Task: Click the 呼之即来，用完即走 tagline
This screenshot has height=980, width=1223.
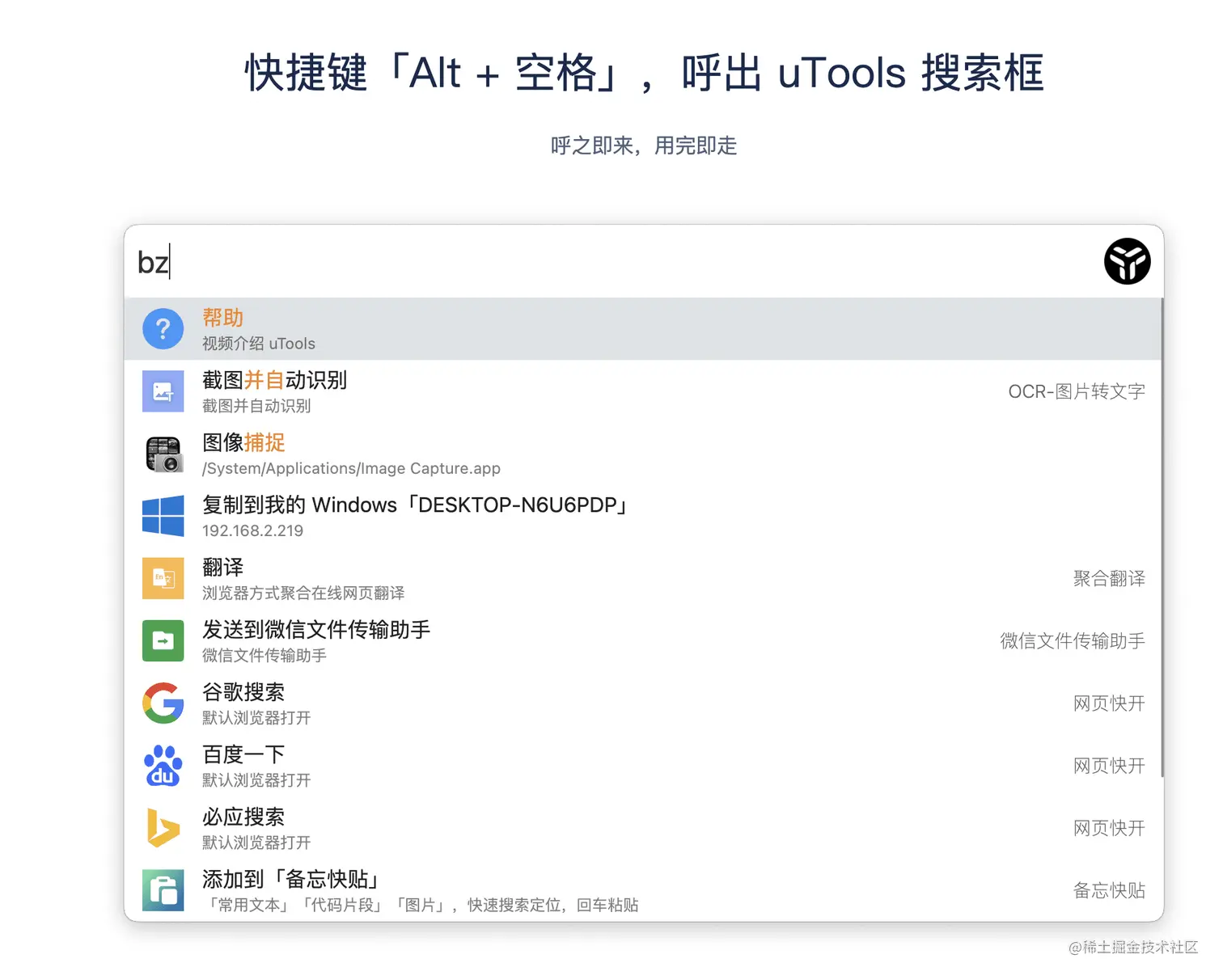Action: tap(644, 146)
